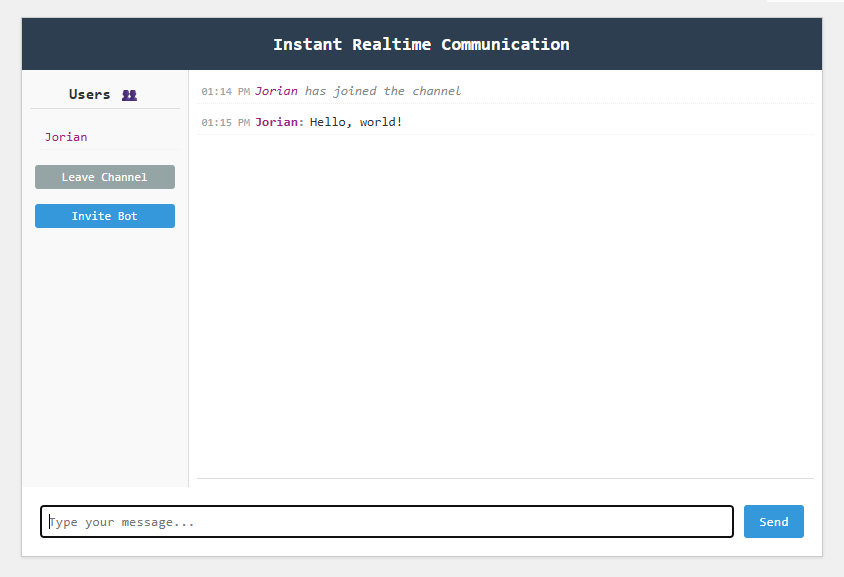This screenshot has height=577, width=844.
Task: Select Jorian in the users list
Action: point(66,137)
